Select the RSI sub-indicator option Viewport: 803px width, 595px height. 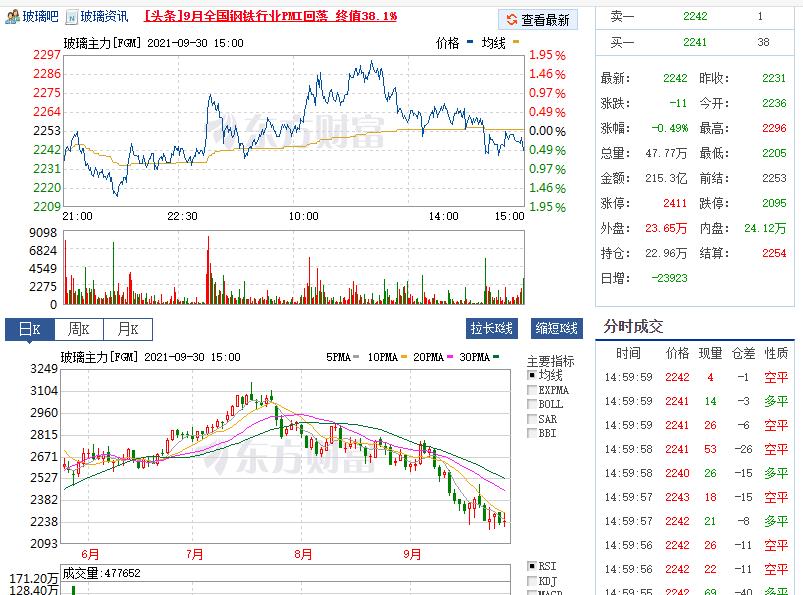(x=532, y=566)
